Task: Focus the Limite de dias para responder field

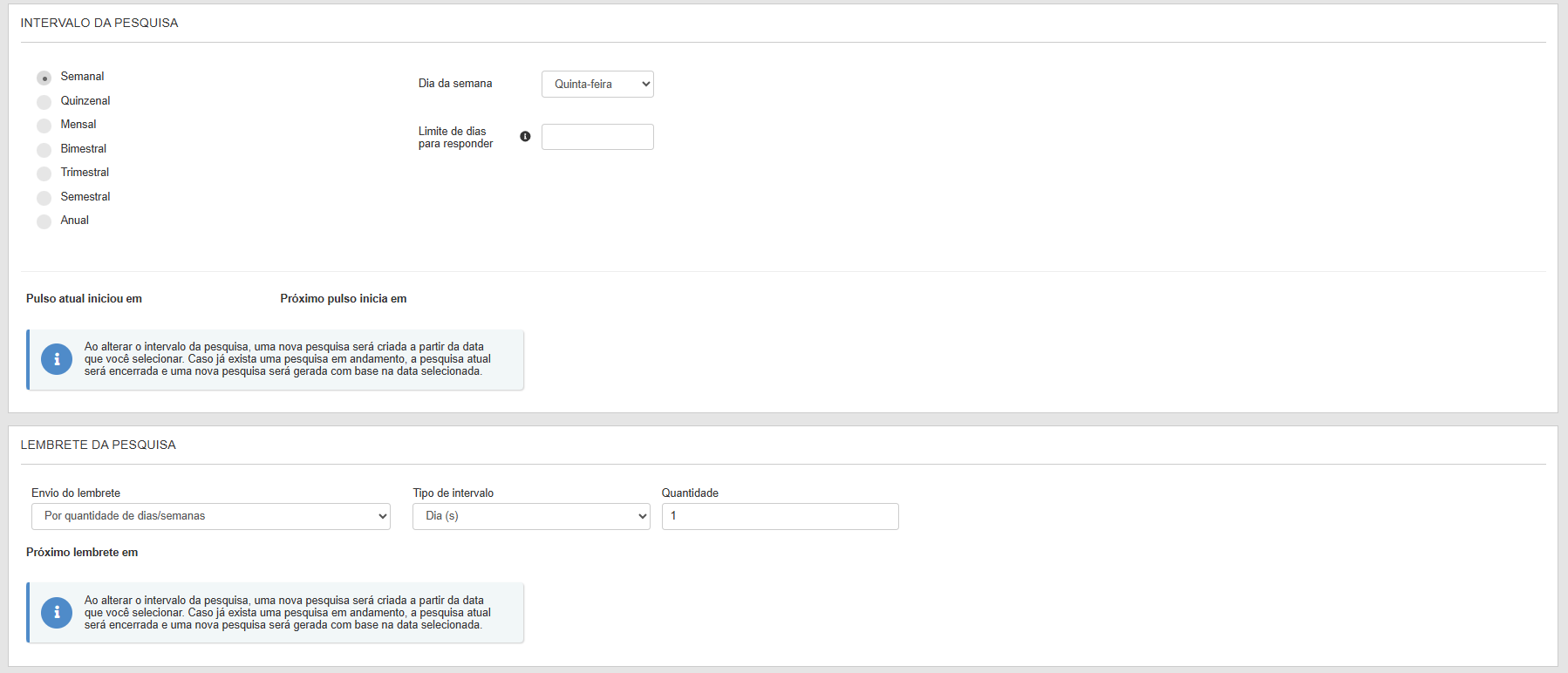Action: [x=597, y=137]
